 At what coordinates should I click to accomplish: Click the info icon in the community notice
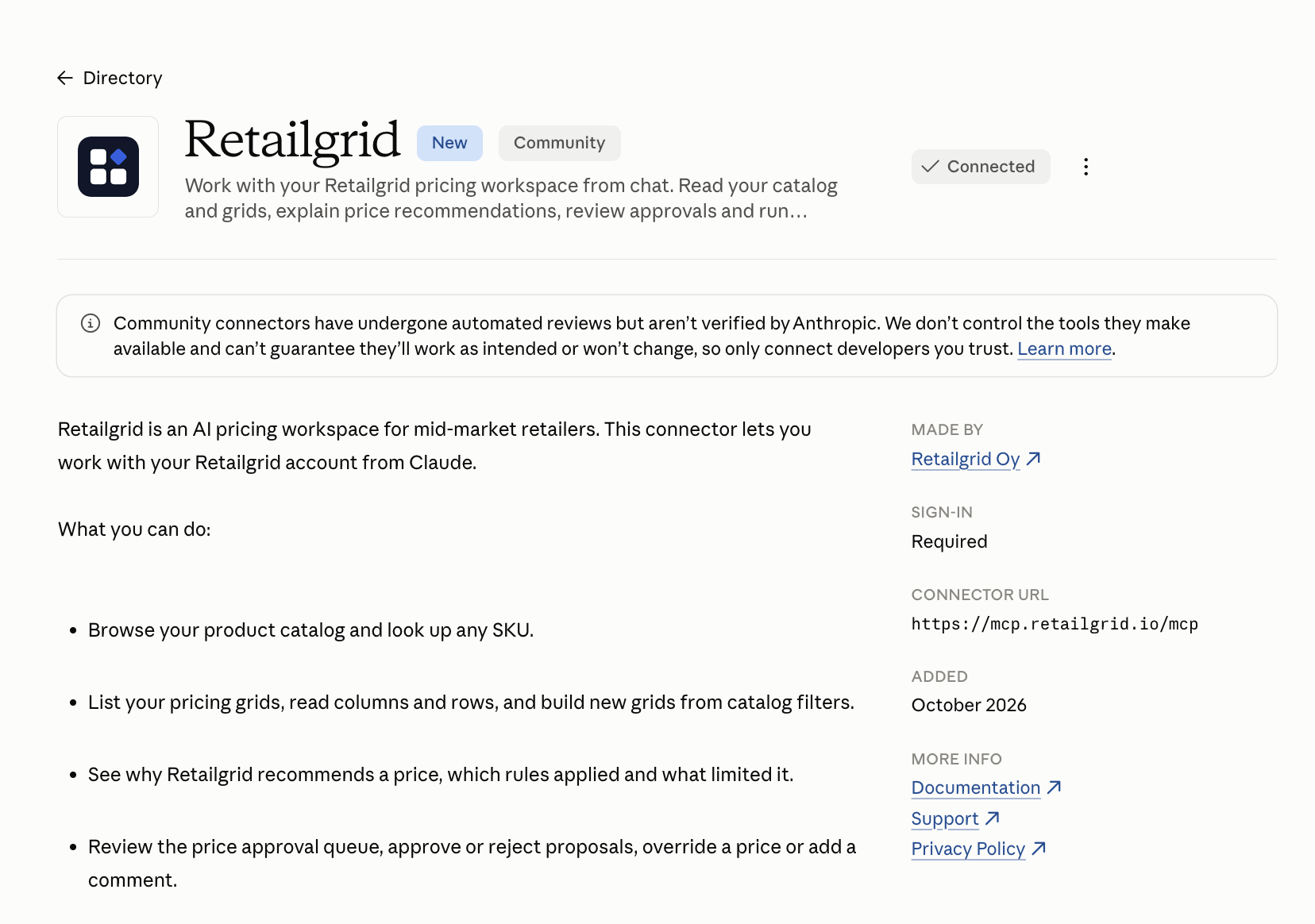(x=91, y=323)
